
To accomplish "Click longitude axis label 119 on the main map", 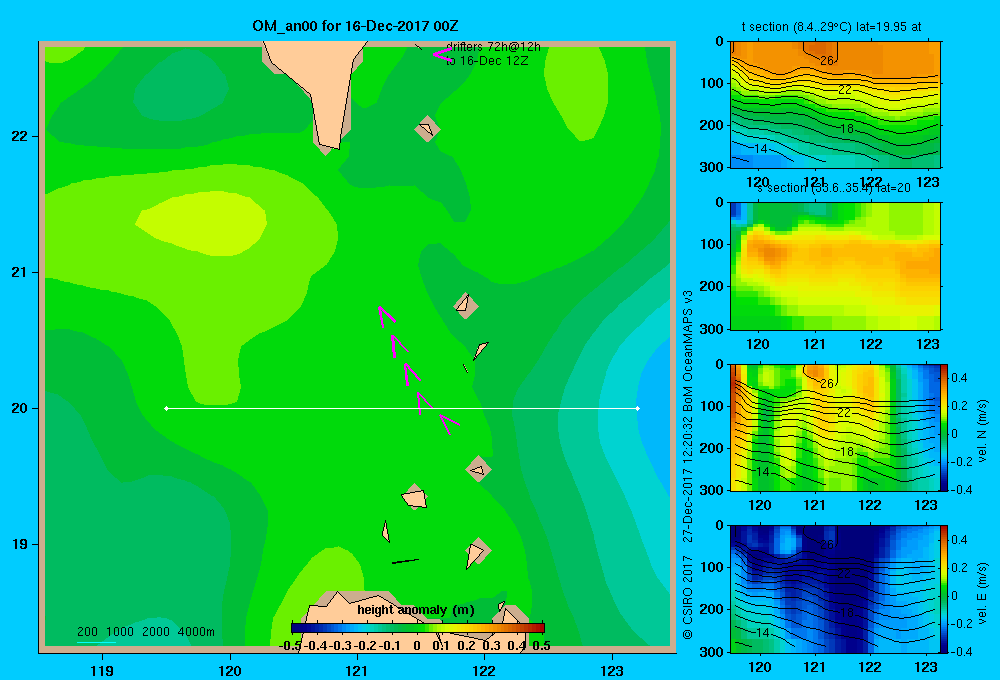I will pos(102,670).
